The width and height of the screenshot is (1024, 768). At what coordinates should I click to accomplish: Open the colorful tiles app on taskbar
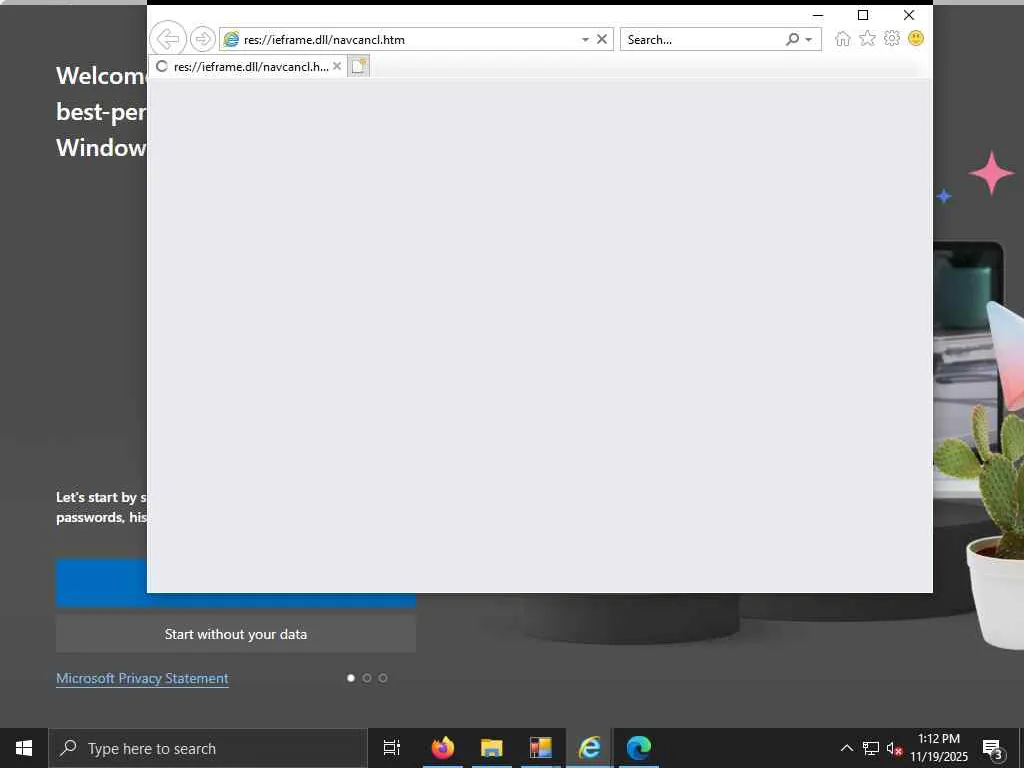tap(541, 748)
